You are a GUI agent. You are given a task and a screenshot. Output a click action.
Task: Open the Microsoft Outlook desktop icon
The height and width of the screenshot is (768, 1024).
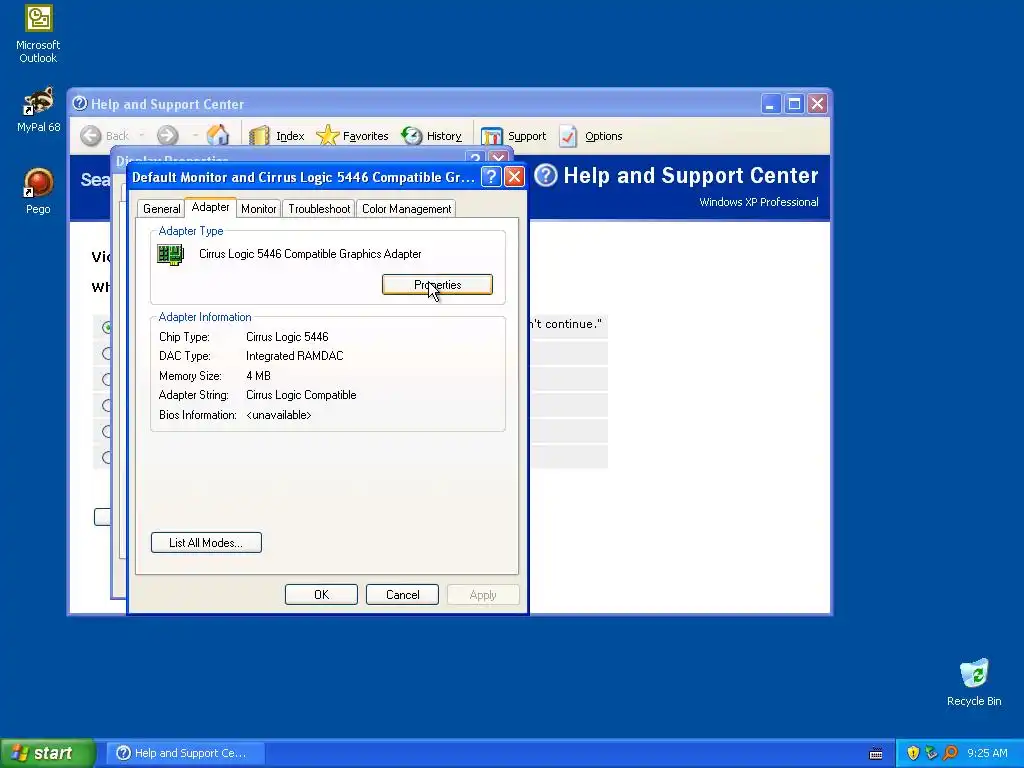click(x=38, y=35)
